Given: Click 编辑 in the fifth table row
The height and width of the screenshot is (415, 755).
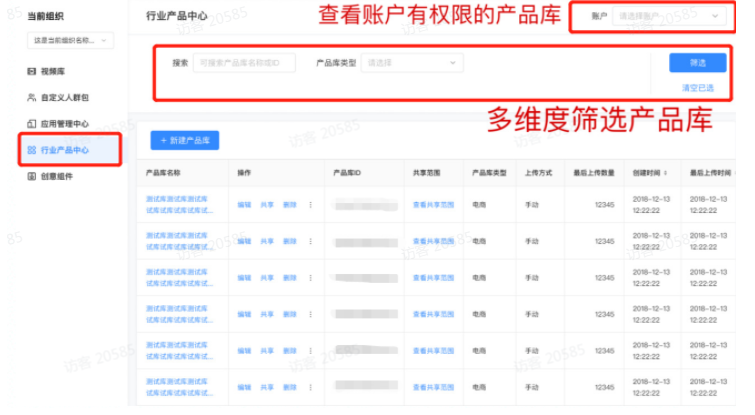Looking at the screenshot, I should pos(244,351).
